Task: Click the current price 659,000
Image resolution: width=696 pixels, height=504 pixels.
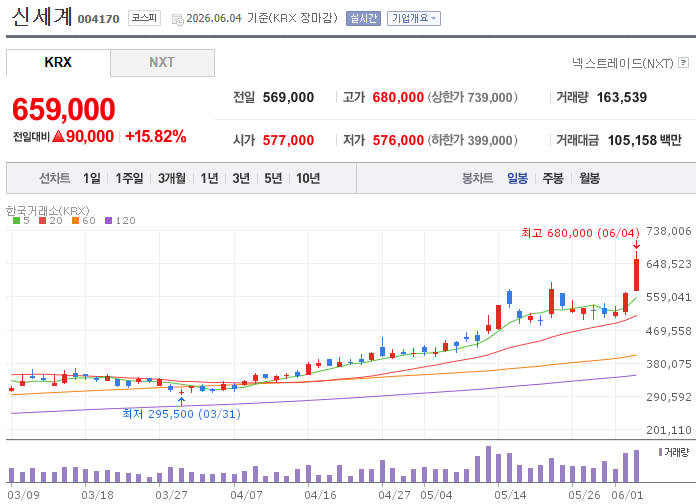Action: (64, 109)
